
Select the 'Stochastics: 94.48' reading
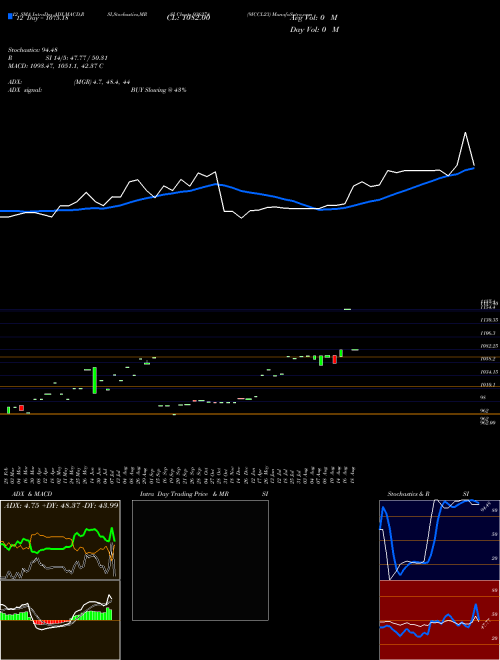(x=32, y=50)
